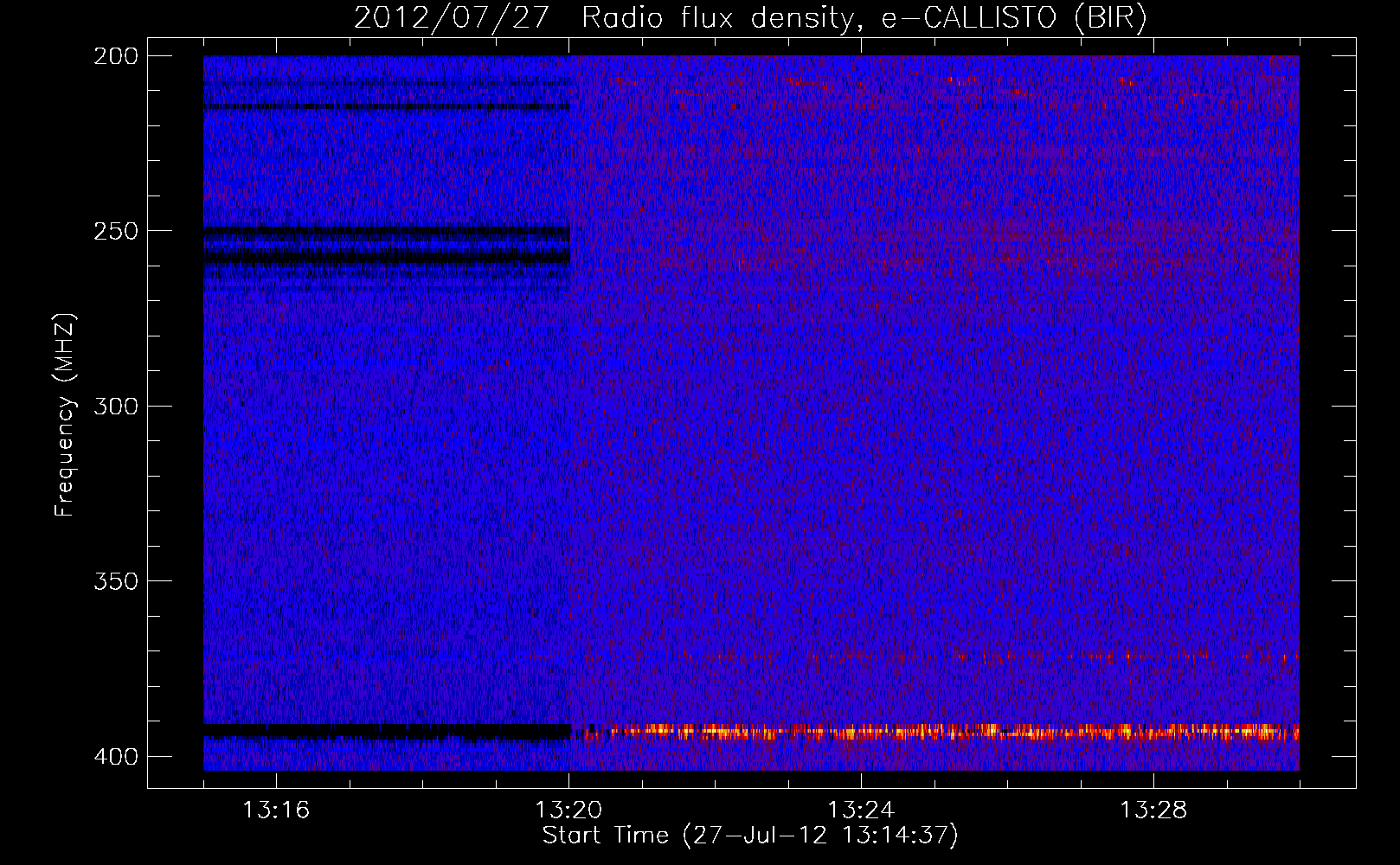Screen dimensions: 1400x865
Task: Click the plot title 'Radio flux density, e-CALLISTO (BIR)'
Action: point(864,18)
